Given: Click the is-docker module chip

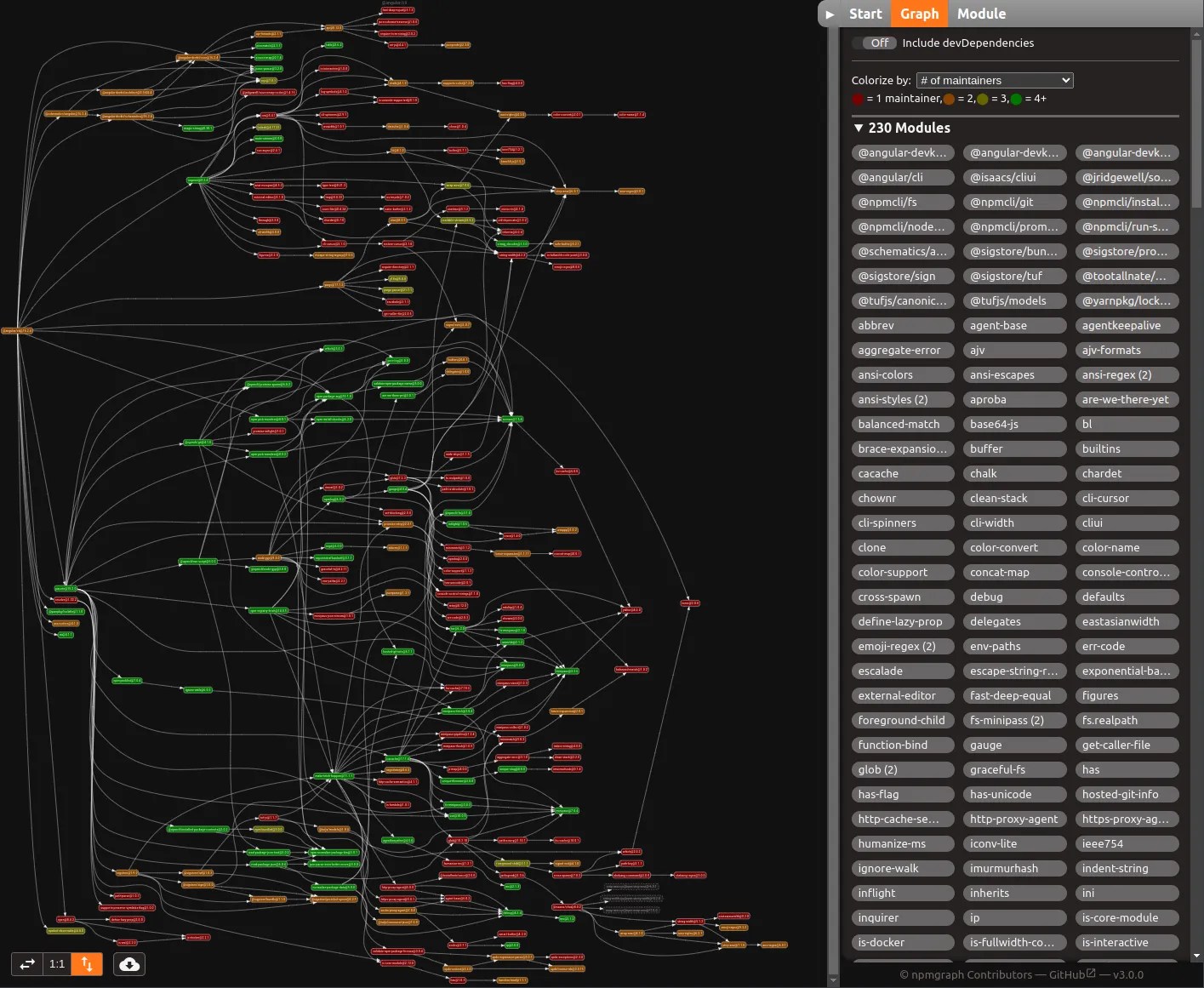Looking at the screenshot, I should point(903,942).
